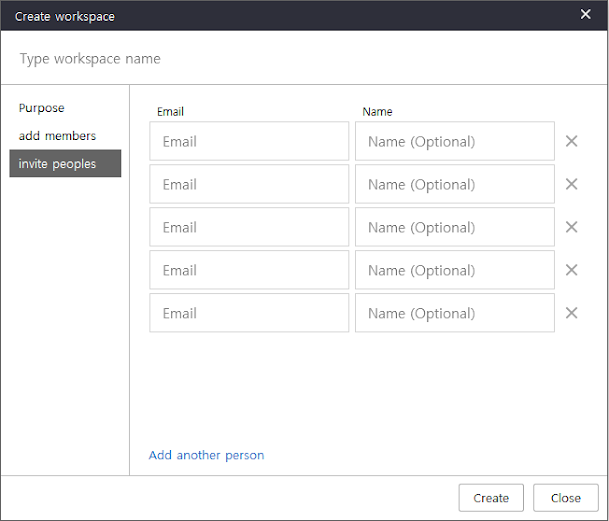The width and height of the screenshot is (609, 521).
Task: Delete the third invite row
Action: (572, 227)
